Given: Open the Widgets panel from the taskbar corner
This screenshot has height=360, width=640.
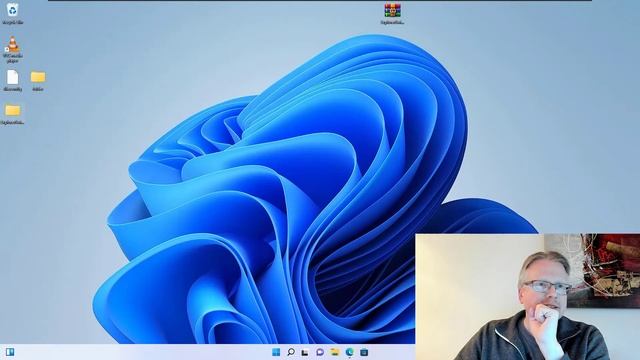Looking at the screenshot, I should 10,352.
